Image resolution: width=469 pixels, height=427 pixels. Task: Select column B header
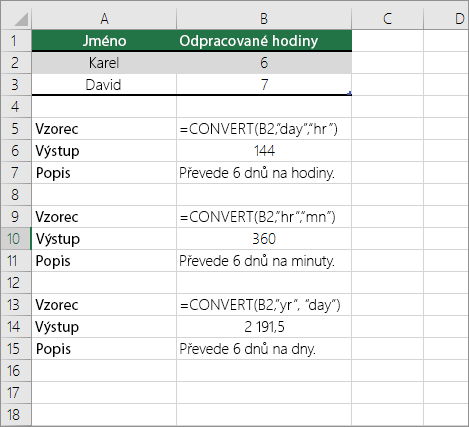[264, 19]
